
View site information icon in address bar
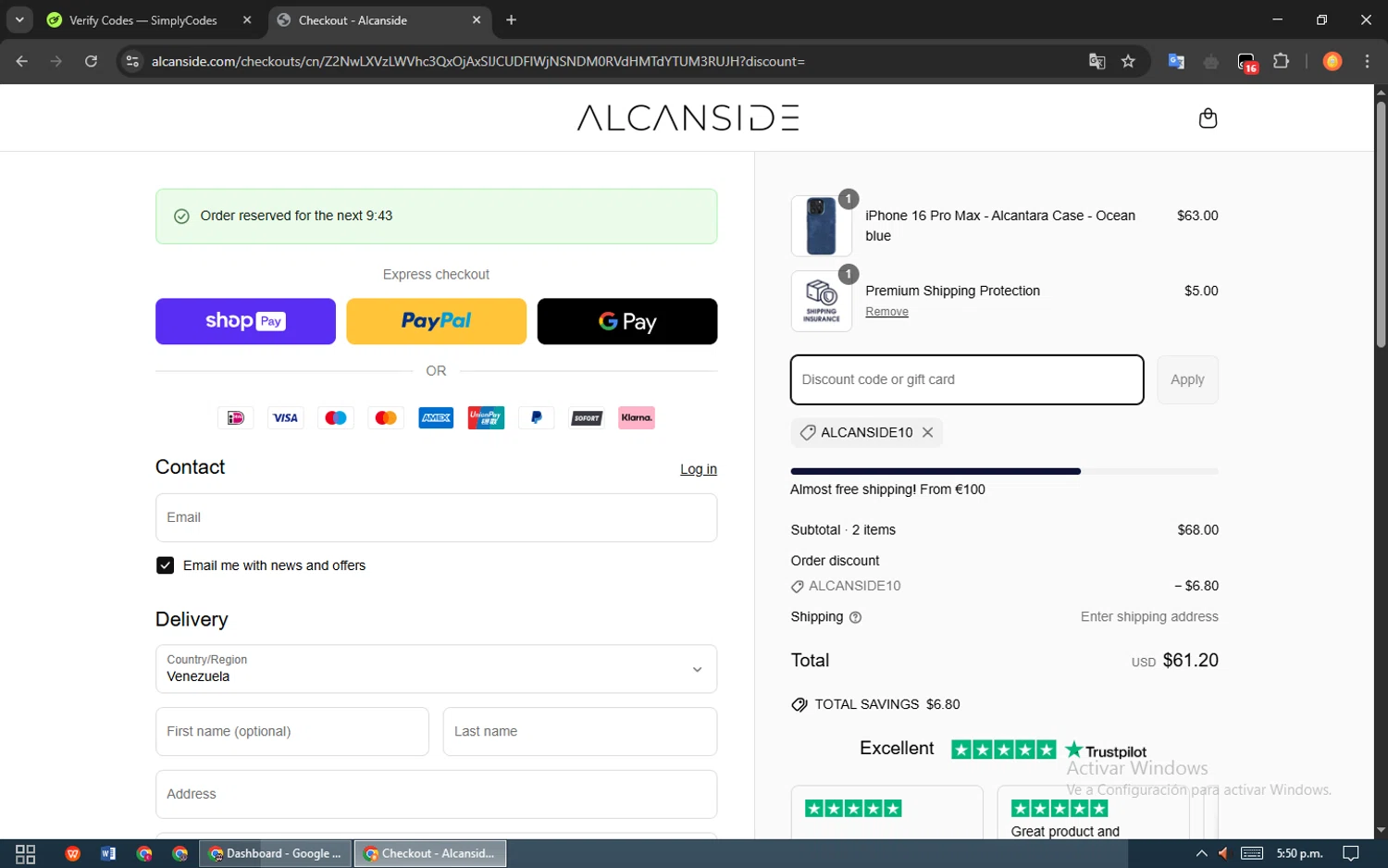pos(132,61)
